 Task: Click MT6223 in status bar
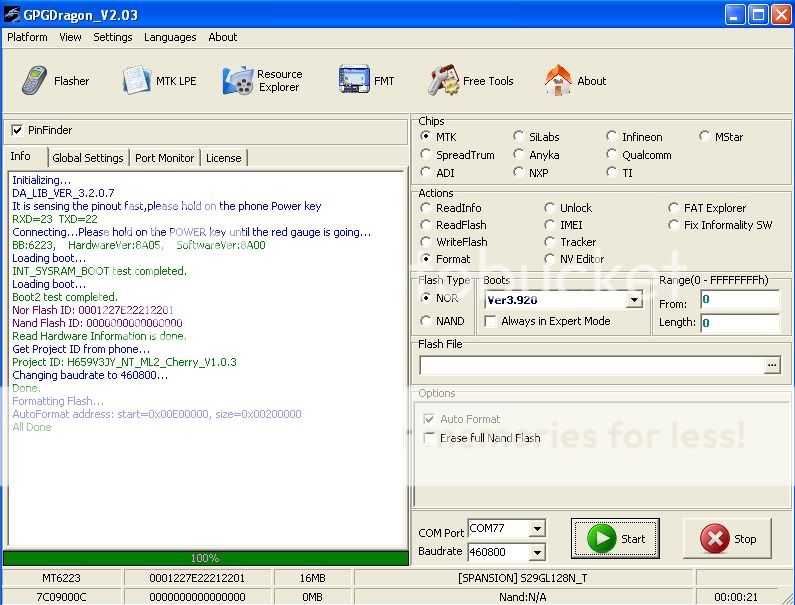click(x=61, y=578)
